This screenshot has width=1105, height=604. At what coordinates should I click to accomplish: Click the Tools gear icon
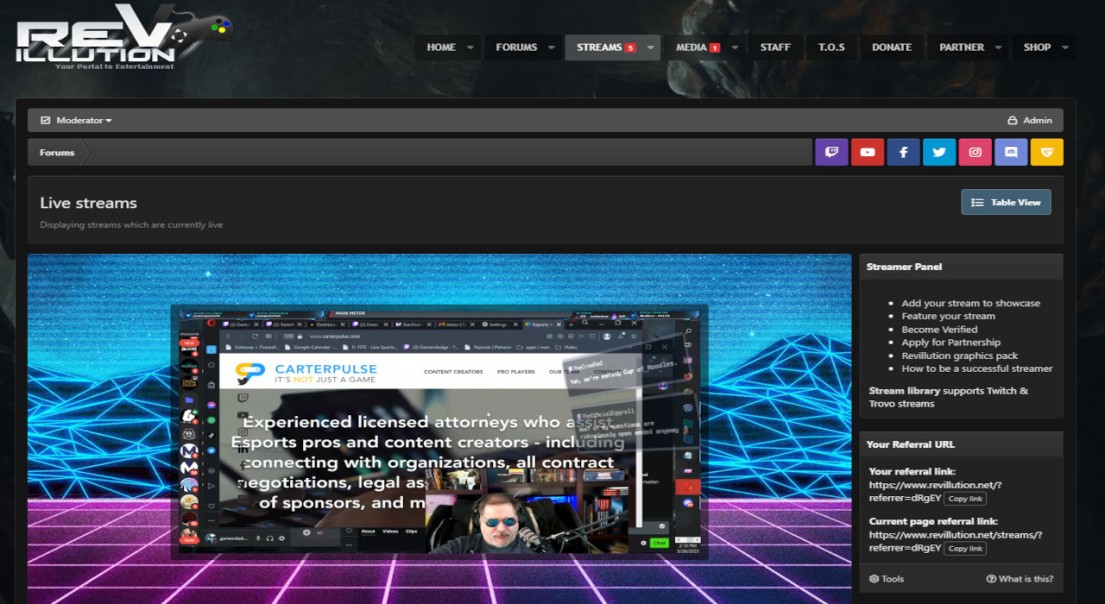coord(874,579)
